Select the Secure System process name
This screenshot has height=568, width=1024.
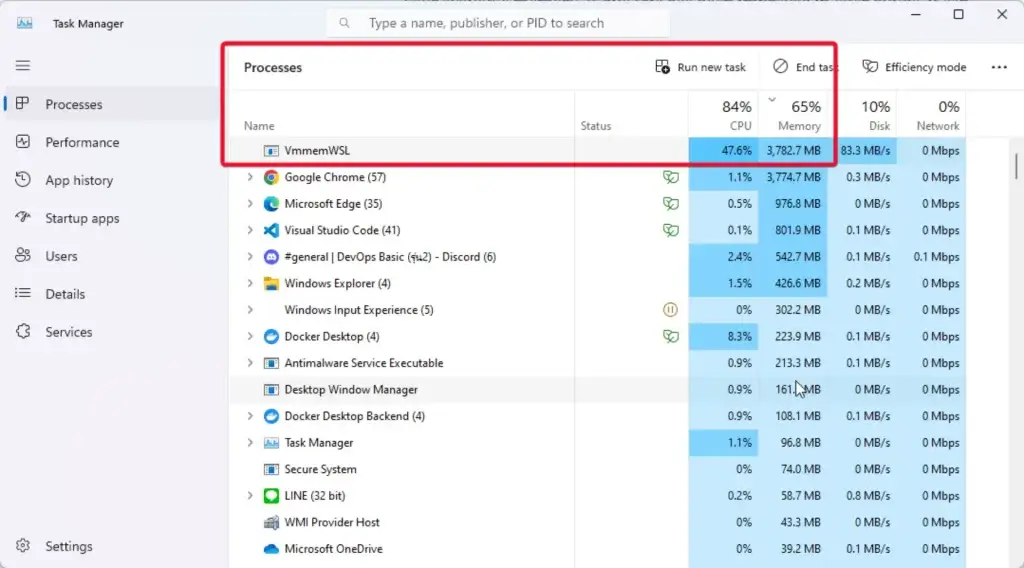pos(320,469)
